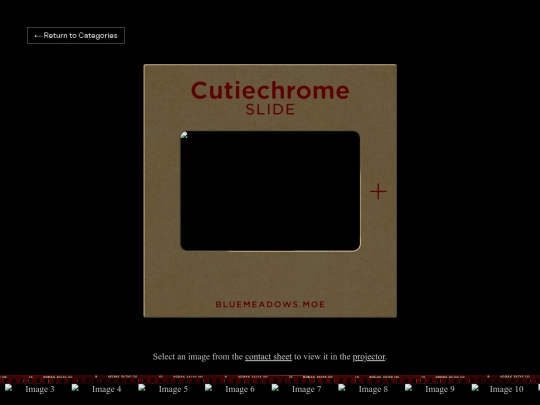Click the SLIDE label under Cutiechrome
The width and height of the screenshot is (540, 405).
tap(270, 110)
